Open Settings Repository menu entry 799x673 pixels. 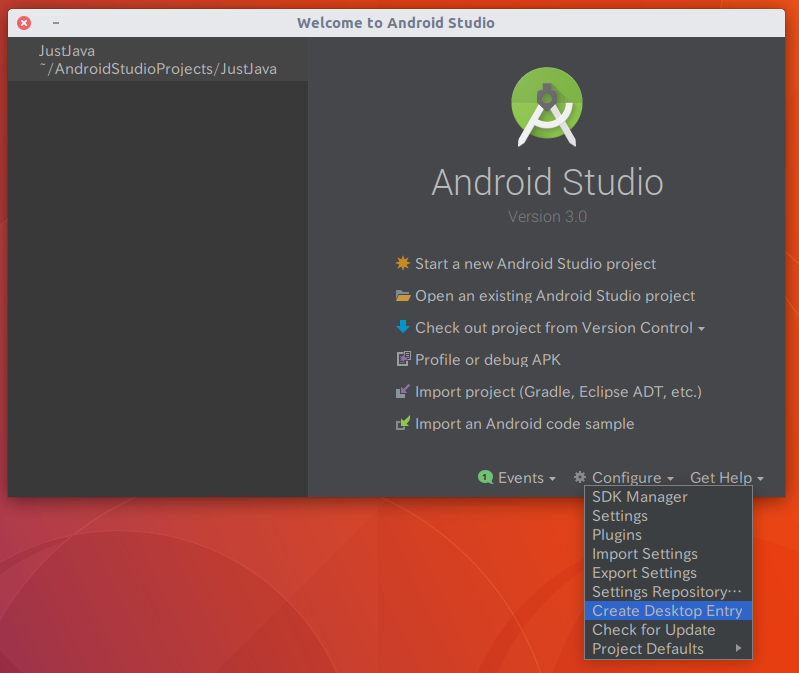(x=668, y=591)
